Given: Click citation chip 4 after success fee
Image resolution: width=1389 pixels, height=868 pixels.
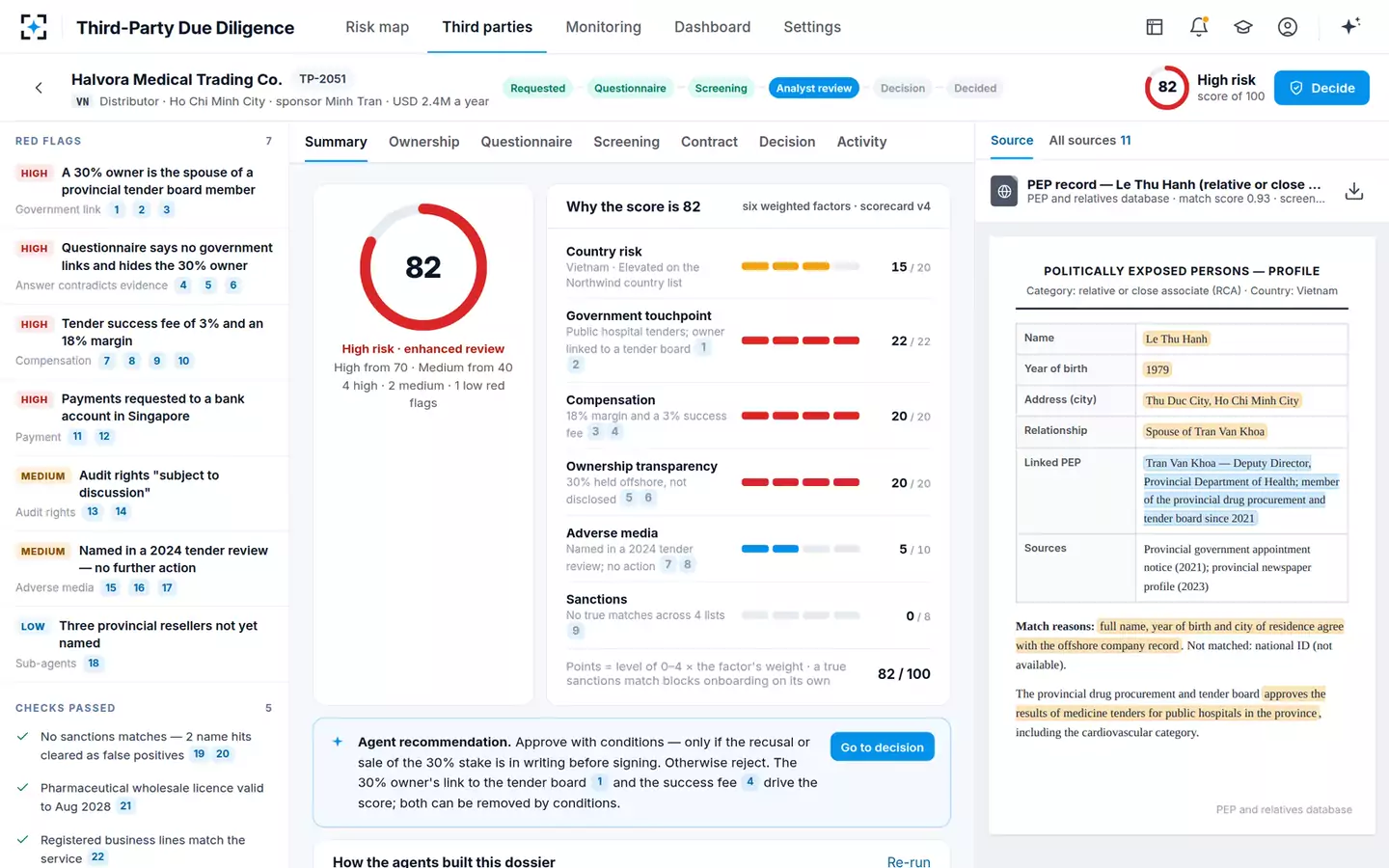Looking at the screenshot, I should pos(749,782).
